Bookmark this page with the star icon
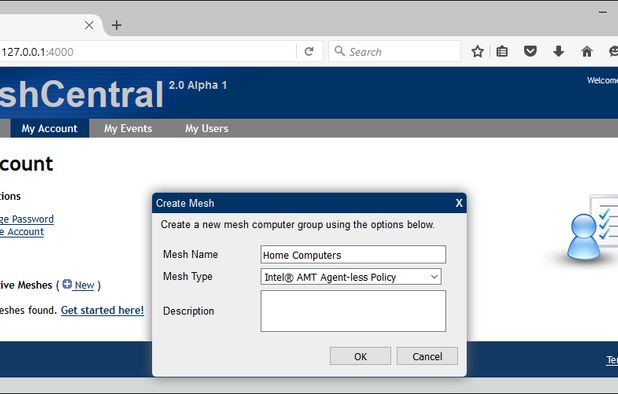618x394 pixels. (x=478, y=51)
